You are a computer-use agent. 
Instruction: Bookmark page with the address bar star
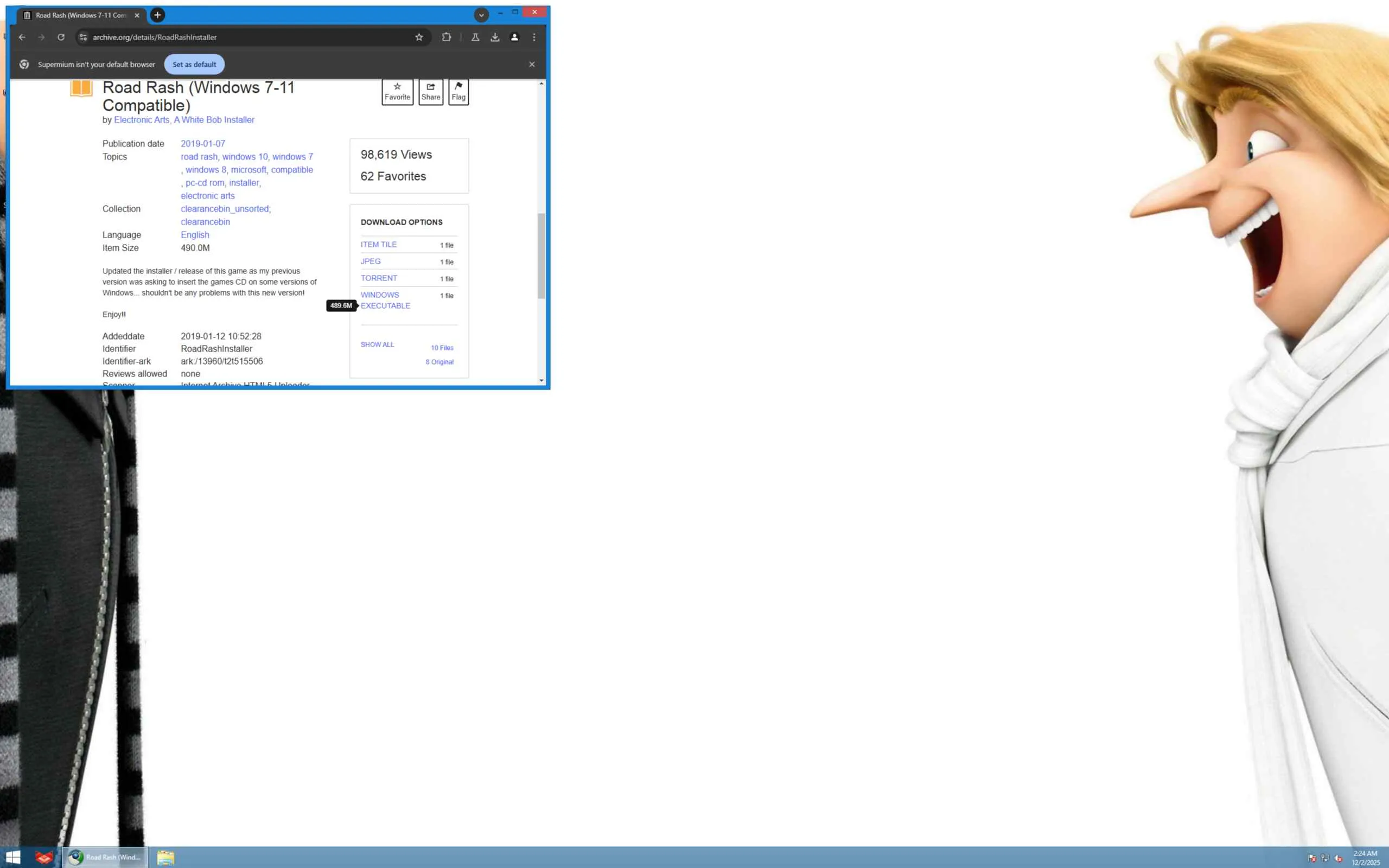coord(419,37)
